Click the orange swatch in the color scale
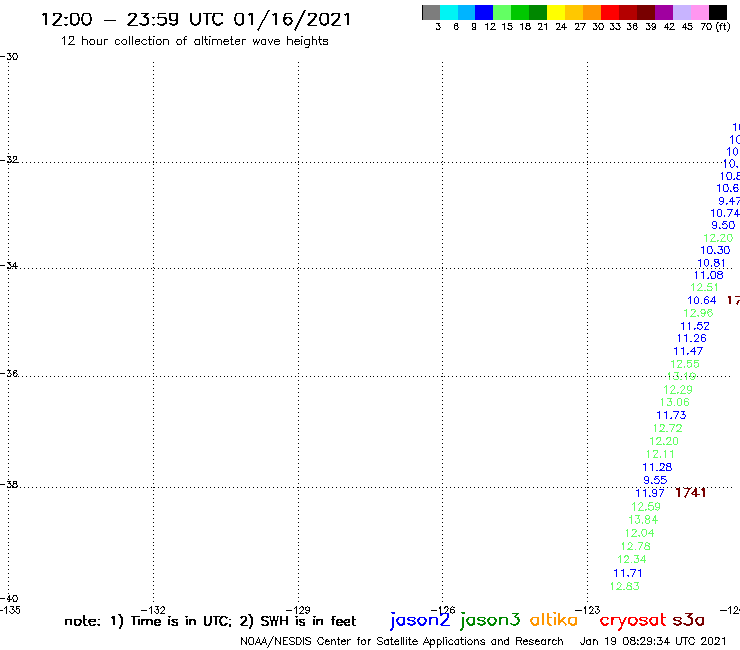The height and width of the screenshot is (650, 740). coord(592,12)
